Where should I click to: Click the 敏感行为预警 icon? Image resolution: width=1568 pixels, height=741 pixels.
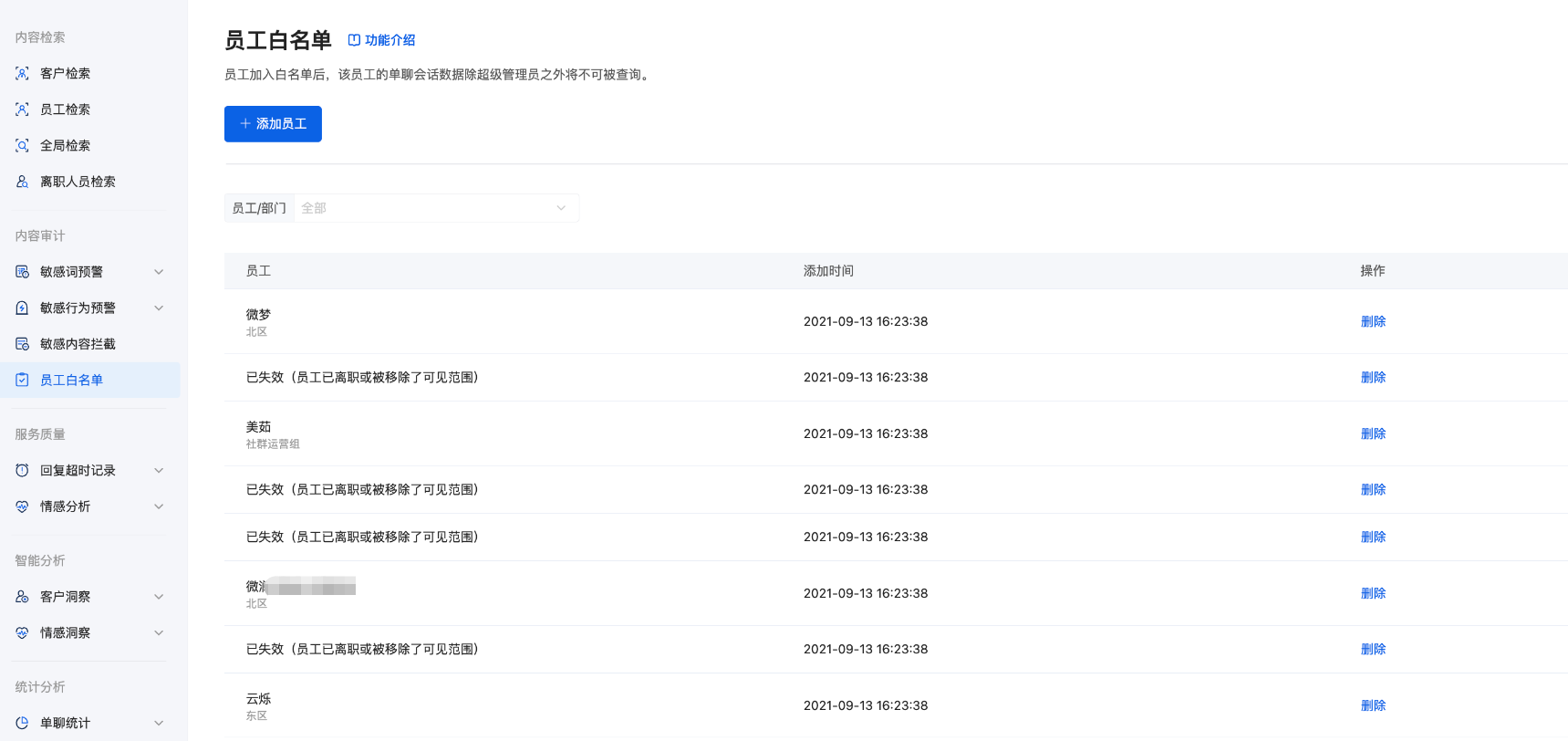click(x=22, y=308)
